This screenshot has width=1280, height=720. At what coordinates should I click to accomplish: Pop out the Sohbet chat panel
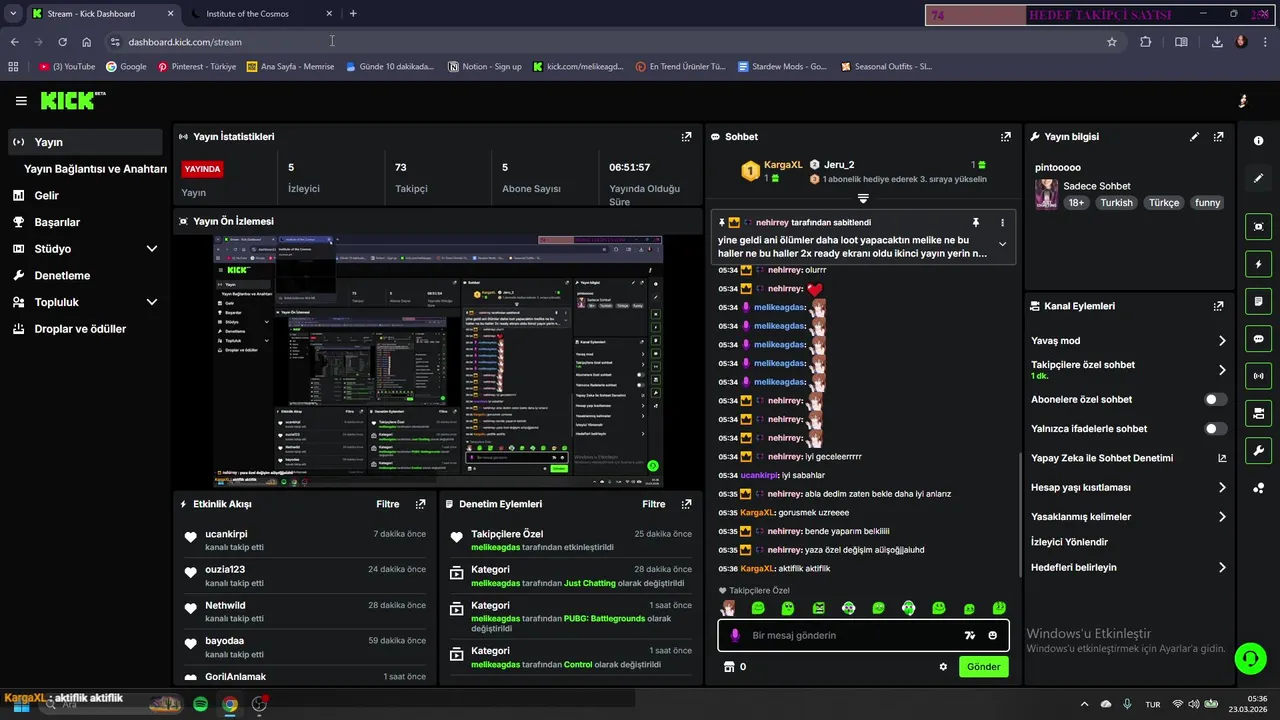click(1005, 137)
